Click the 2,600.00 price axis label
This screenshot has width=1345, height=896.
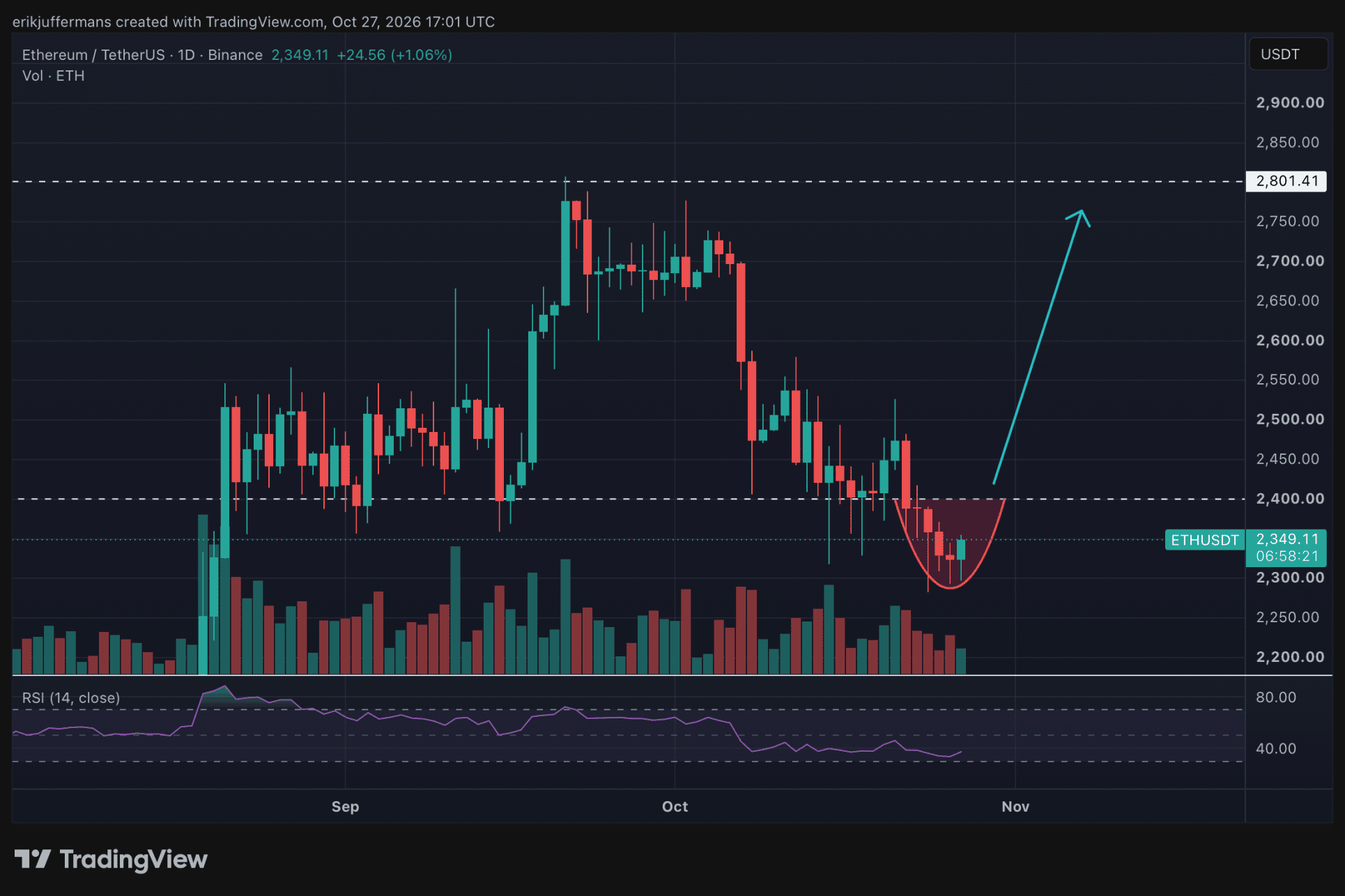point(1290,340)
